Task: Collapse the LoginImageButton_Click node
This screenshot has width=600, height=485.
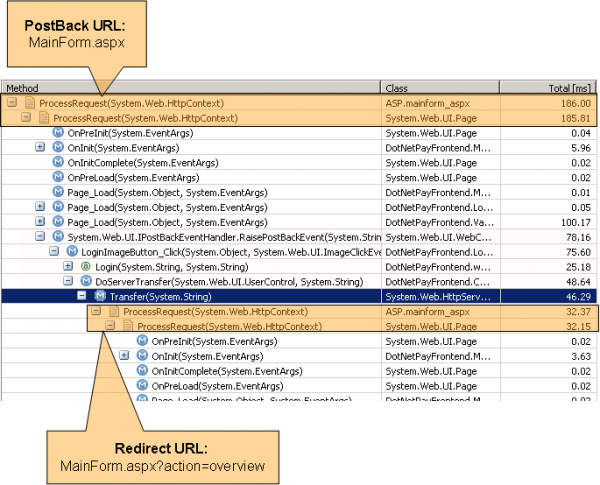Action: [54, 251]
